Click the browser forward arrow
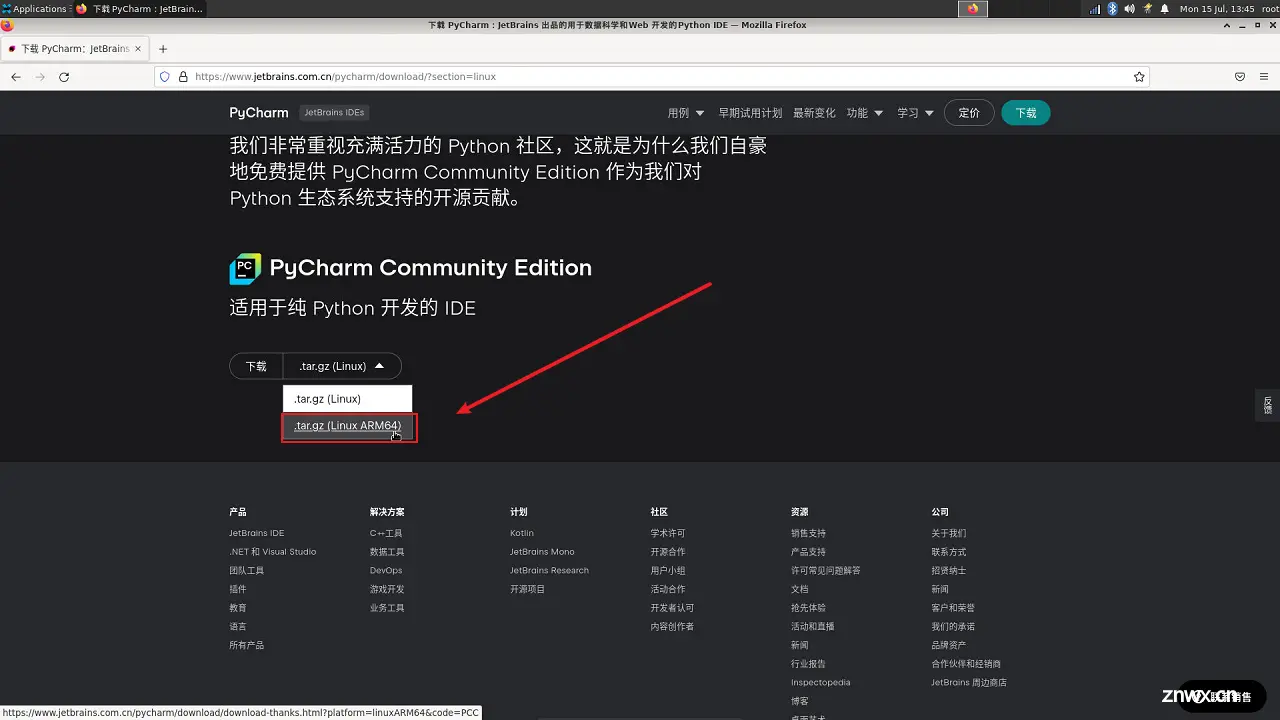The height and width of the screenshot is (720, 1280). (40, 77)
